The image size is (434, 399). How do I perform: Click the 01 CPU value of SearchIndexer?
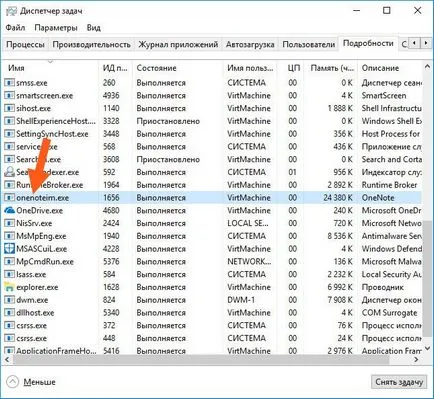[292, 172]
